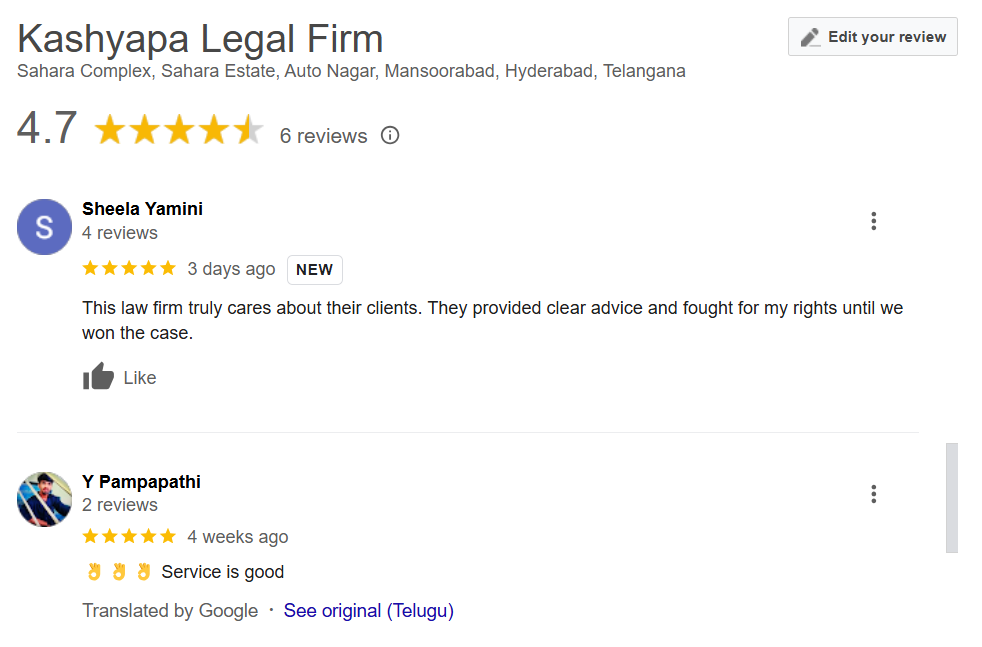Screen dimensions: 982x647
Task: Click the Kashyapa Legal Firm title
Action: pyautogui.click(x=200, y=39)
